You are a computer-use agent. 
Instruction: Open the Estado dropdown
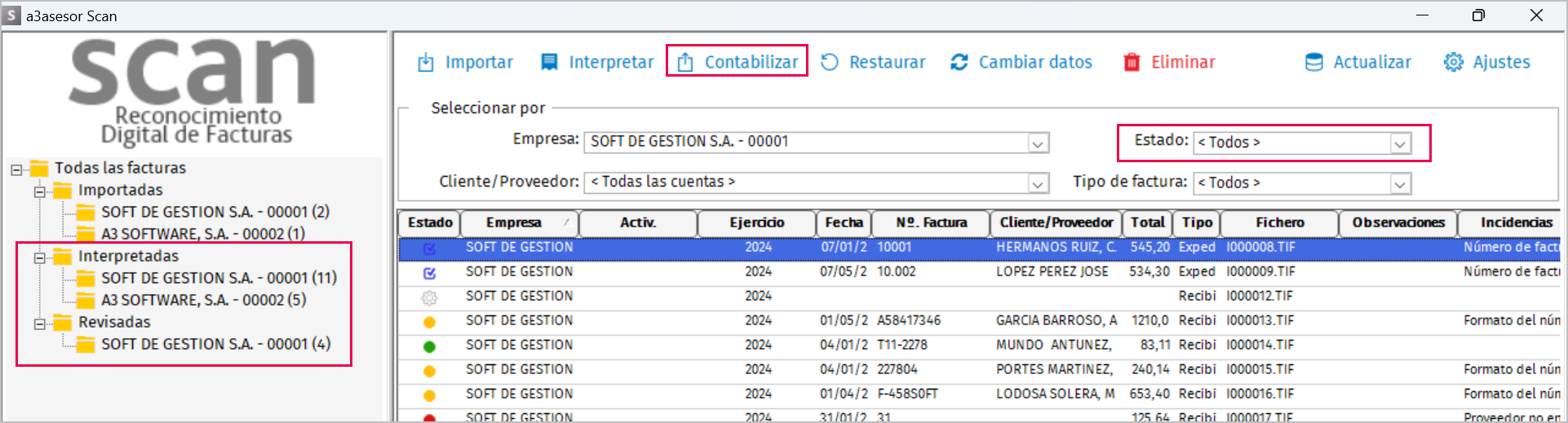(1400, 143)
